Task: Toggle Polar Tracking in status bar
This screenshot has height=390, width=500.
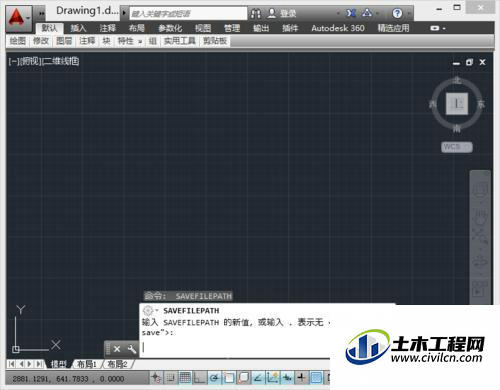Action: click(214, 378)
